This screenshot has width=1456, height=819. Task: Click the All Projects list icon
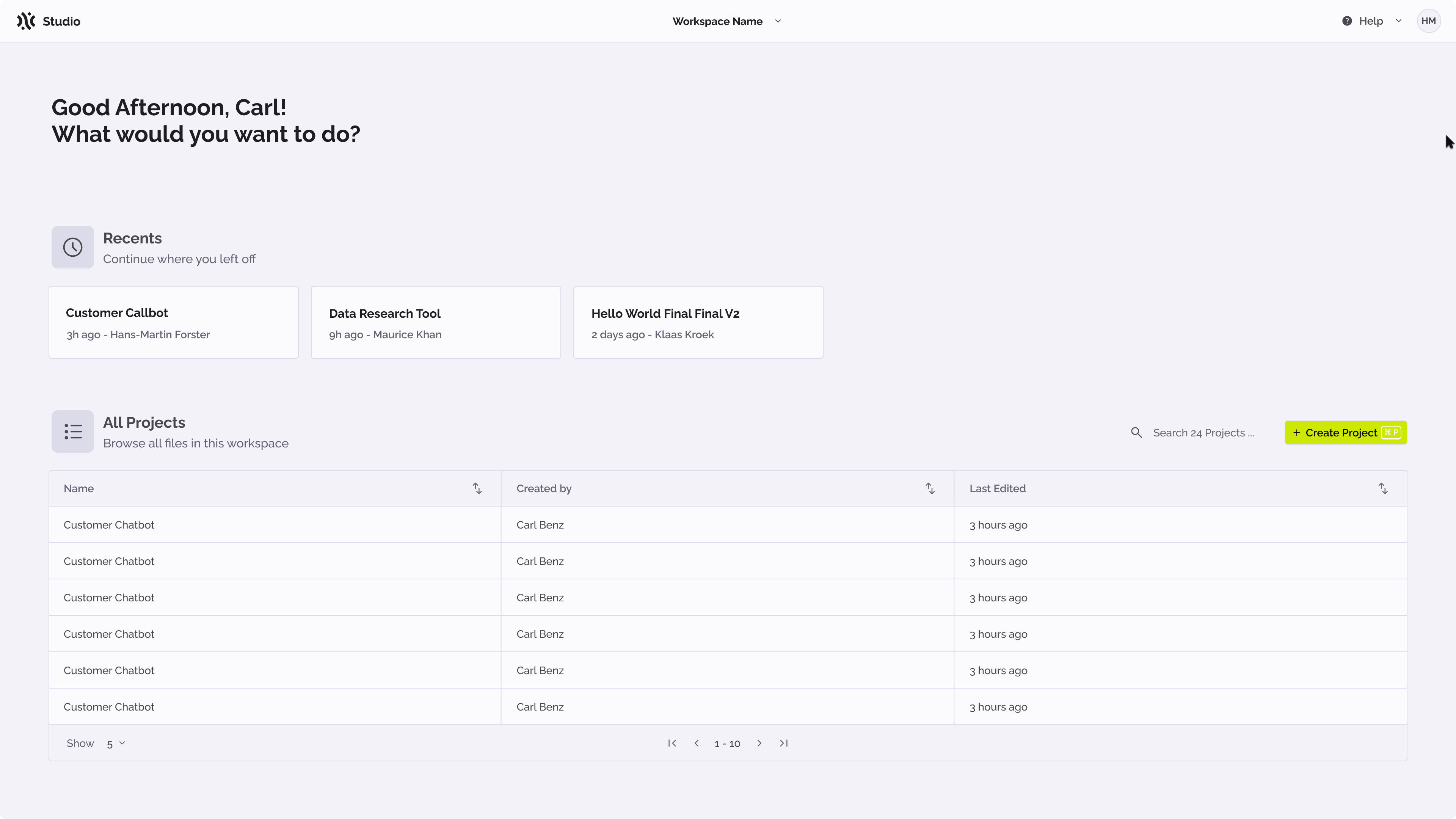coord(72,431)
